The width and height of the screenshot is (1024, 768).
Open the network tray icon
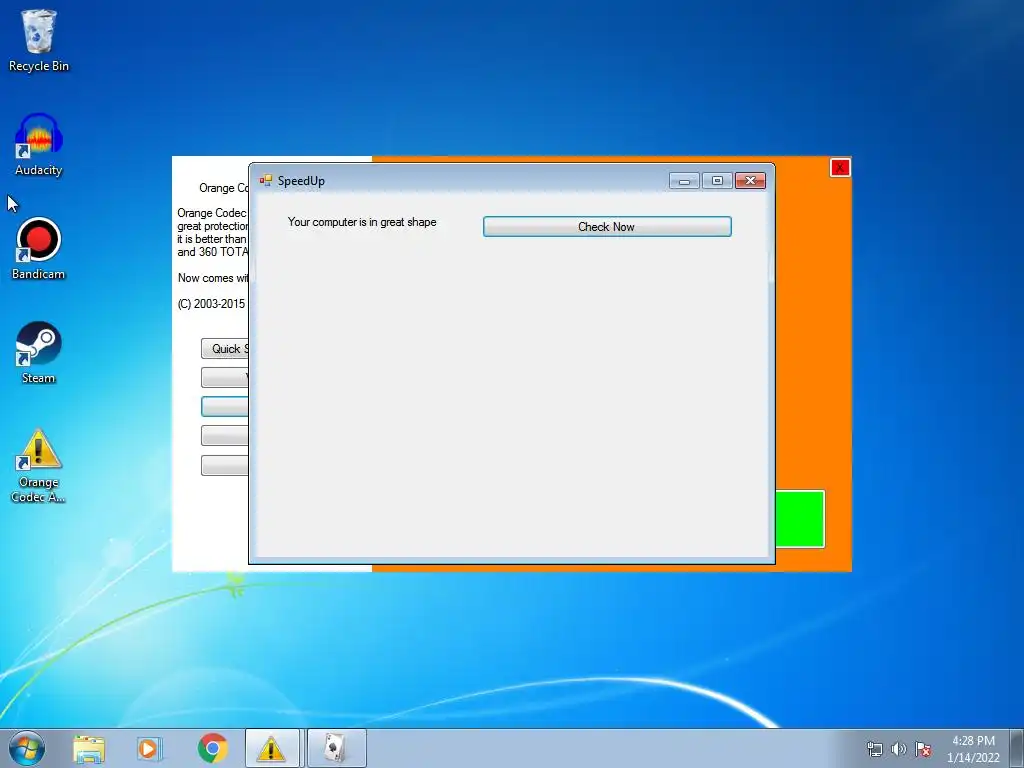(874, 749)
